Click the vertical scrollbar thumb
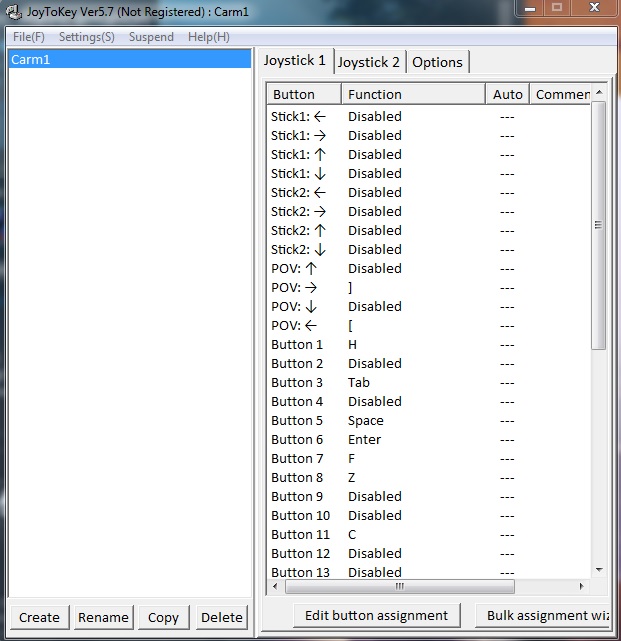 tap(599, 225)
